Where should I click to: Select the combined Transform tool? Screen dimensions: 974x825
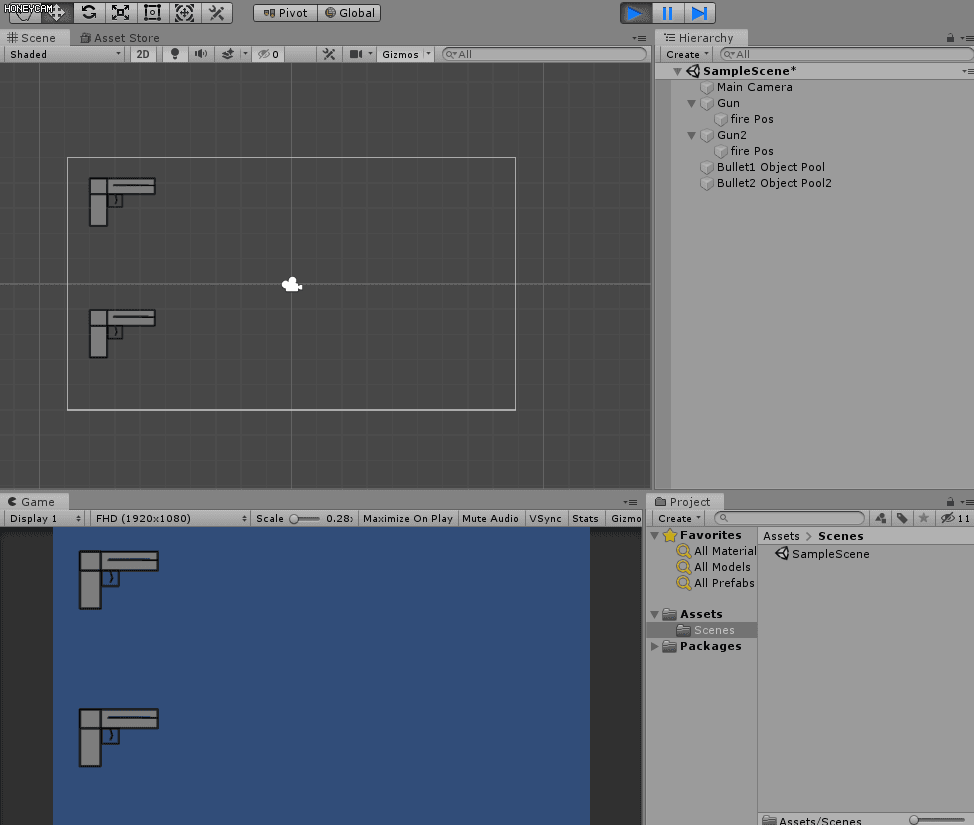tap(184, 13)
